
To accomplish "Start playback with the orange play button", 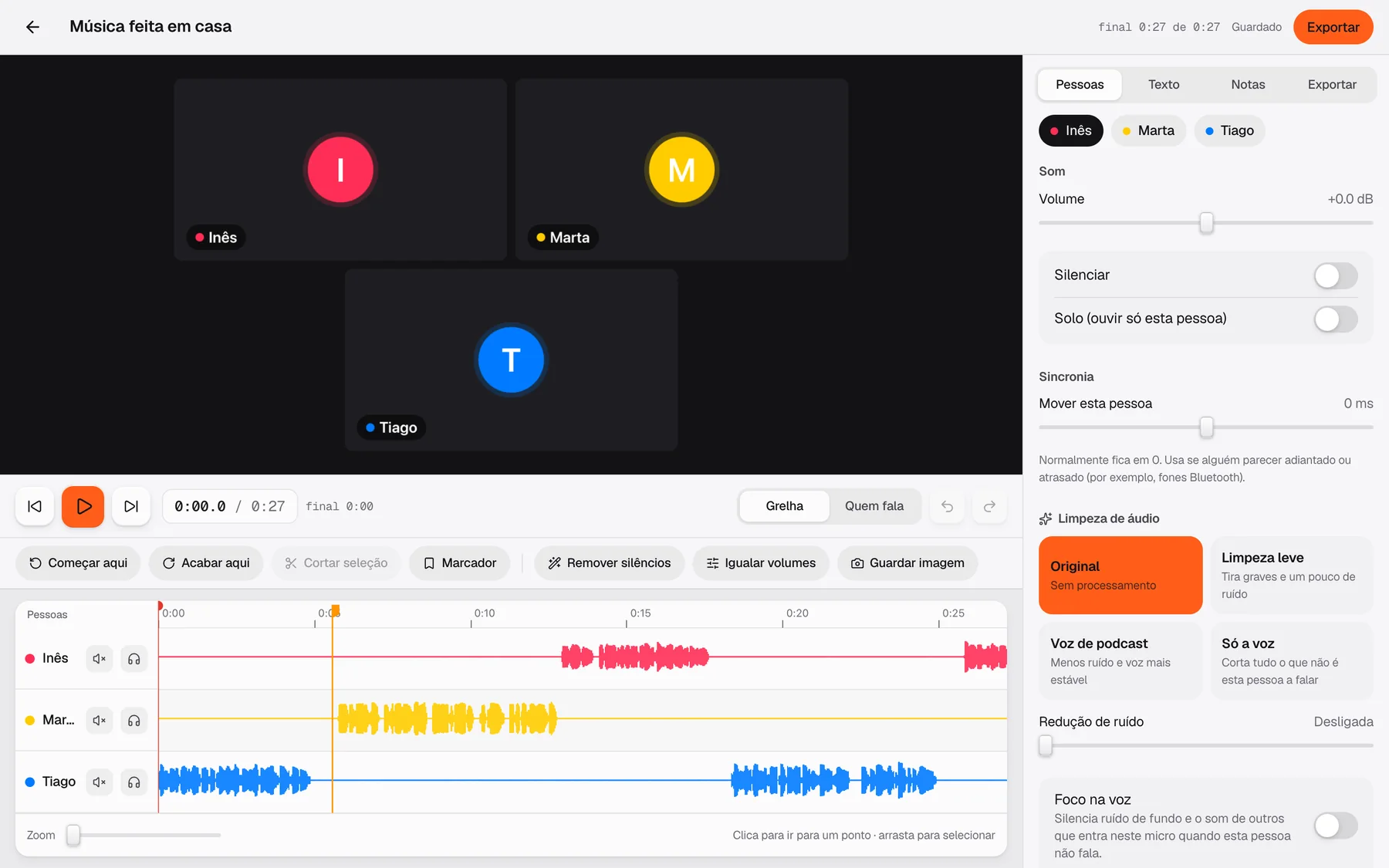I will (83, 506).
